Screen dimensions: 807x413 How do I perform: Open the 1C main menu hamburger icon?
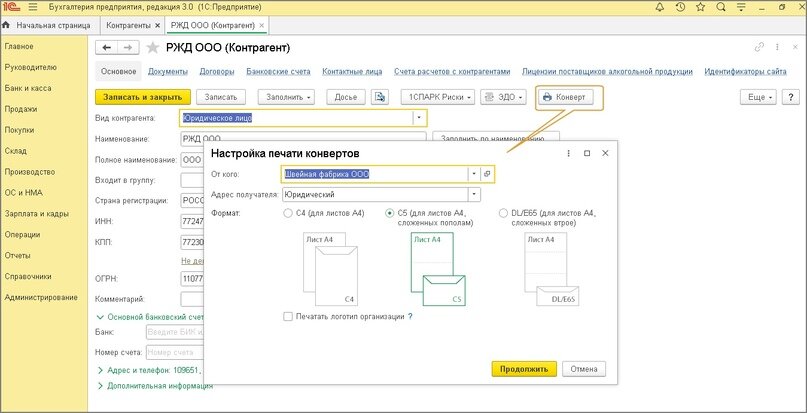(32, 8)
